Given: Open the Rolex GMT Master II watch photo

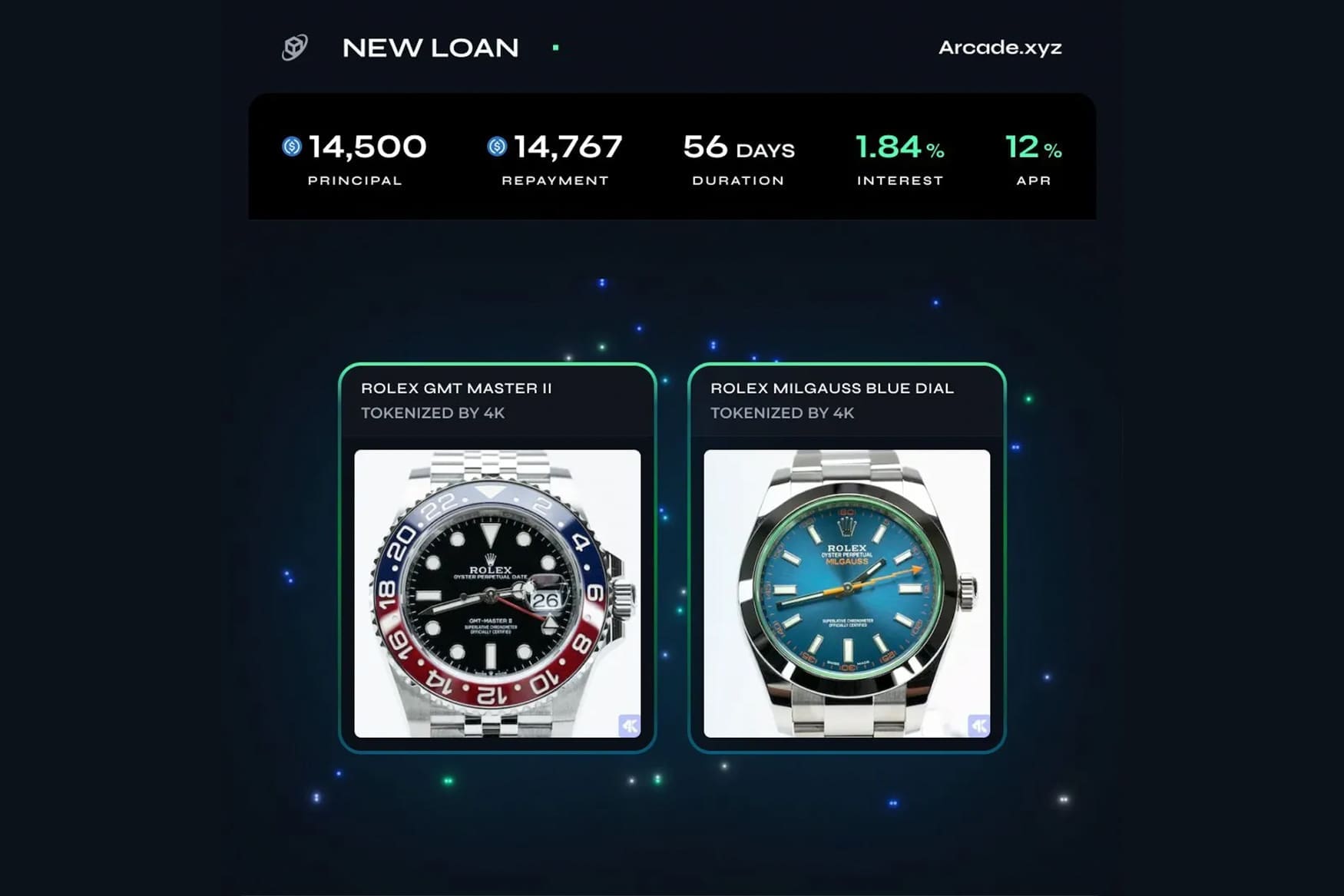Looking at the screenshot, I should (497, 593).
